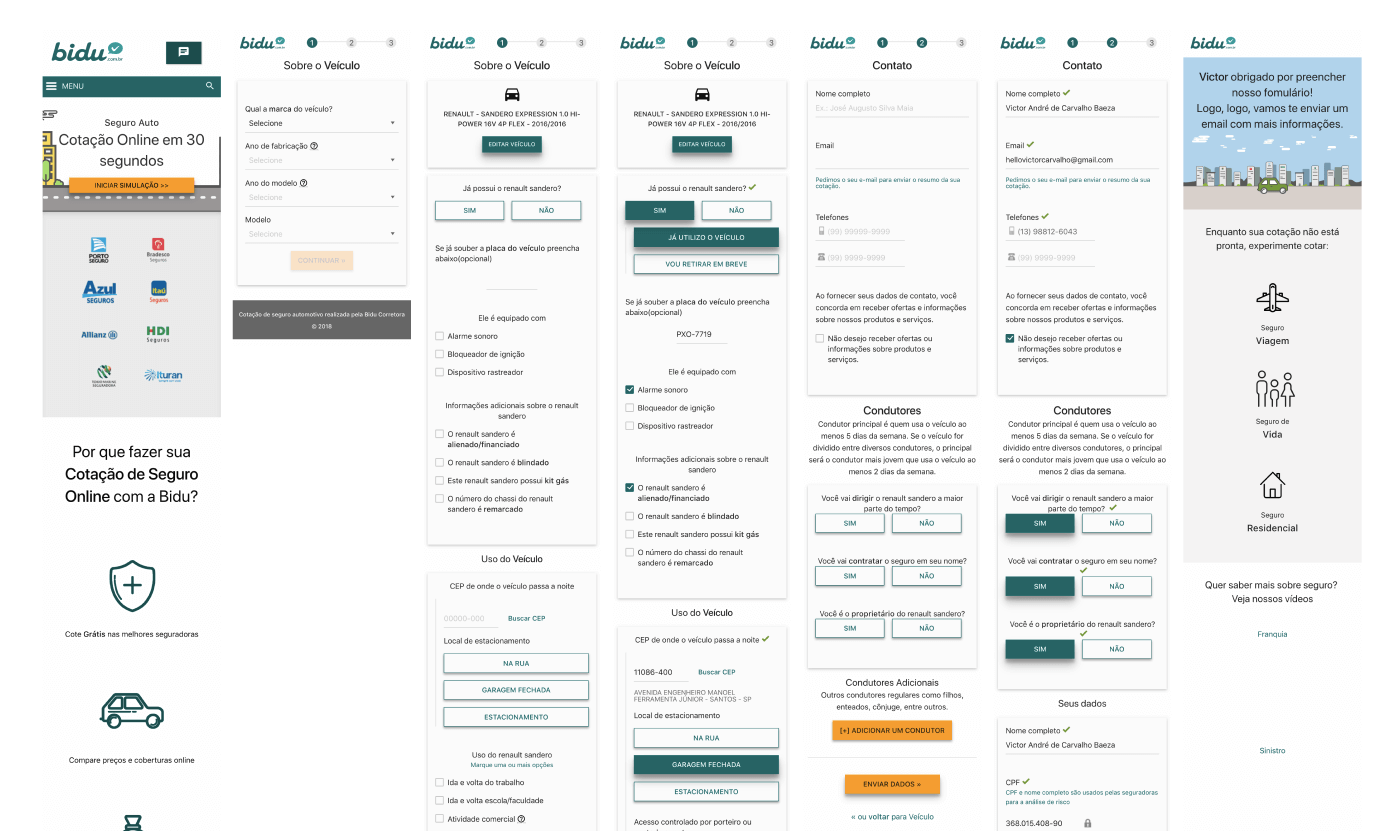Image resolution: width=1399 pixels, height=831 pixels.
Task: Click help icon beside Atividade comercial
Action: [521, 819]
